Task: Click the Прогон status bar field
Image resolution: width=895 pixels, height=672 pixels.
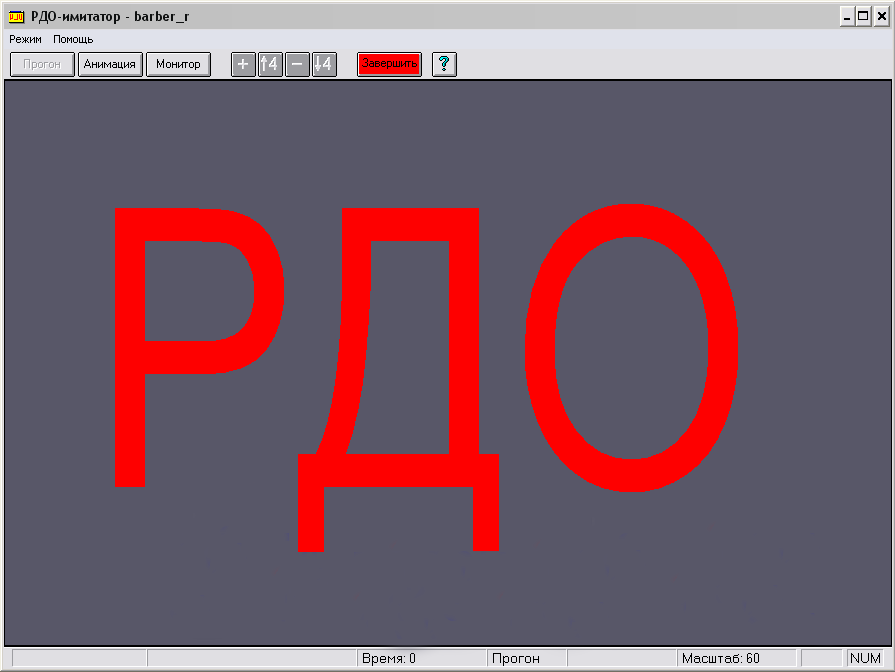Action: coord(527,658)
